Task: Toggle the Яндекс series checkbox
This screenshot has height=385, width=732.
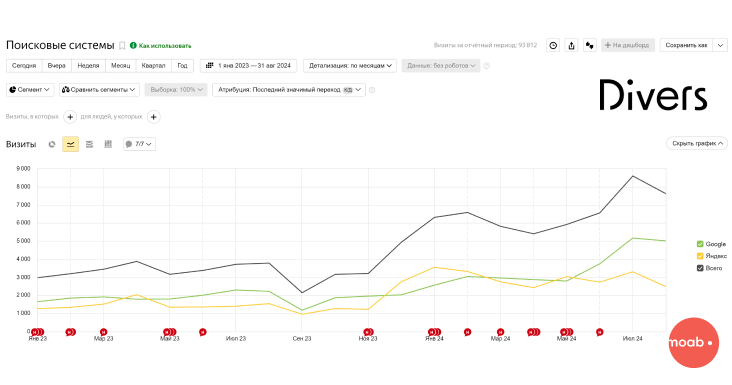Action: coord(700,256)
